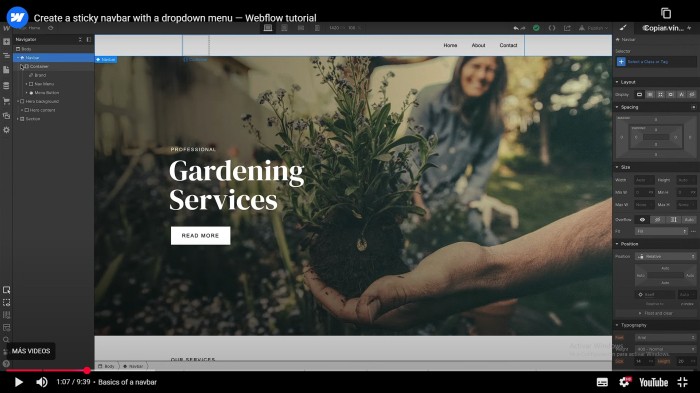Viewport: 700px width, 393px height.
Task: Click the Home nav link
Action: 450,45
